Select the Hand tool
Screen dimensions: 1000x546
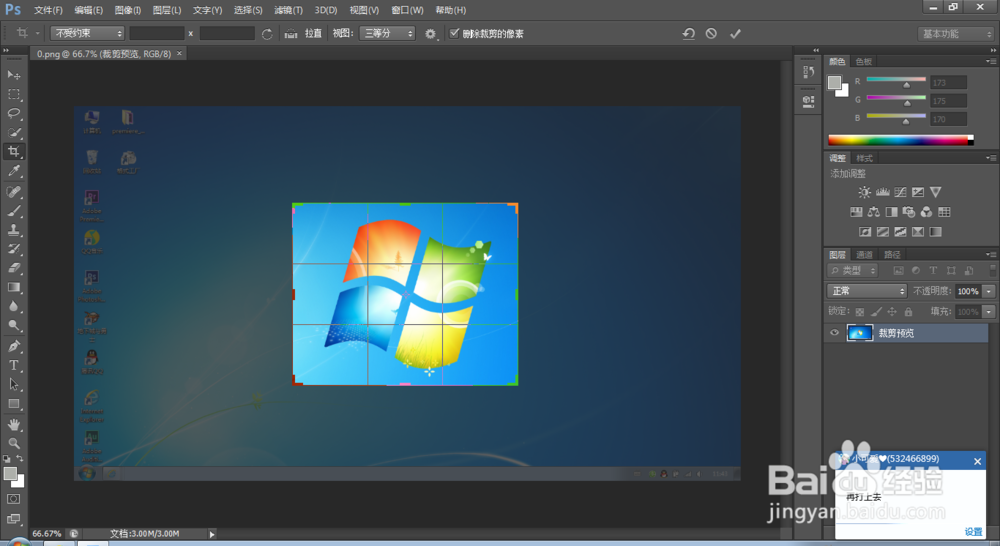(x=13, y=424)
